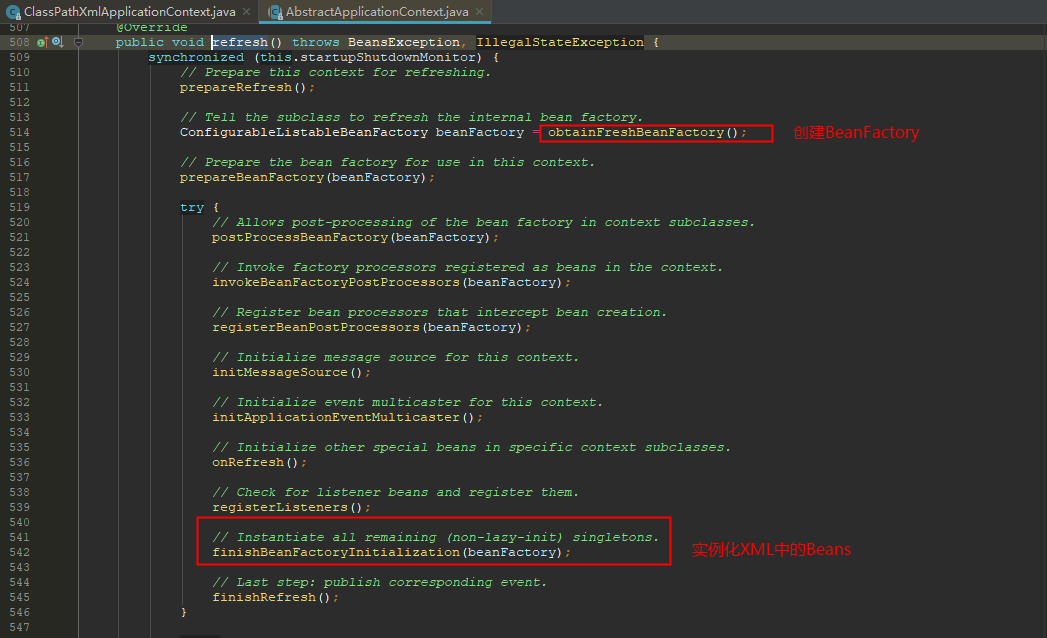The width and height of the screenshot is (1047, 638).
Task: Click the postProcessBeanFactory call
Action: tap(300, 237)
